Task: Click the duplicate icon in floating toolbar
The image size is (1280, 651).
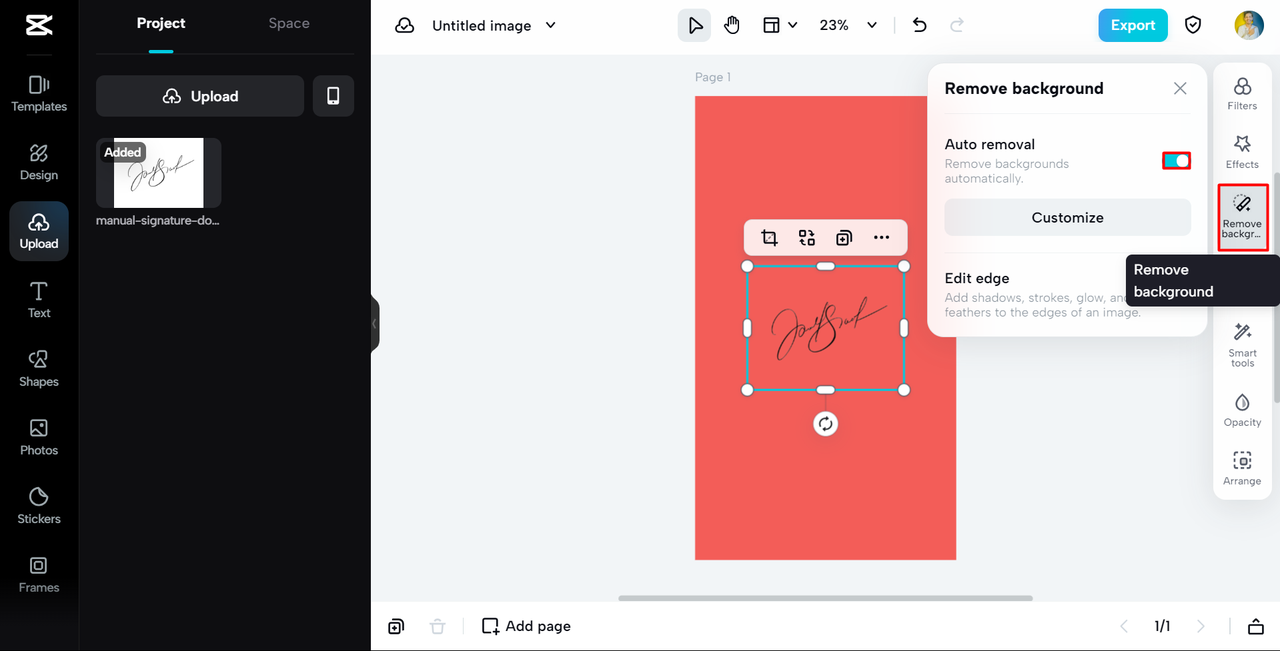Action: 844,238
